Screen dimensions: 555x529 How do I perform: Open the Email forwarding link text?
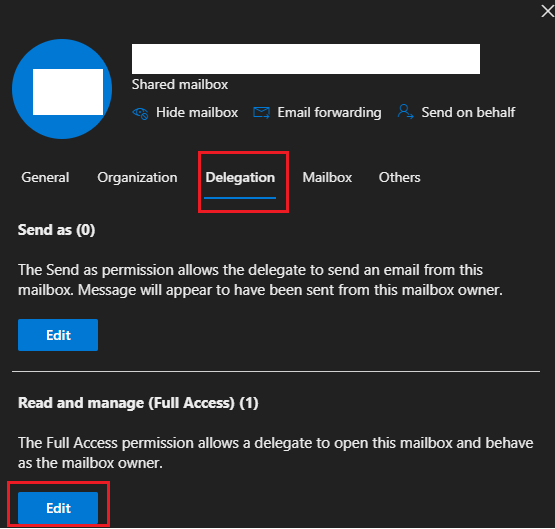pos(329,113)
